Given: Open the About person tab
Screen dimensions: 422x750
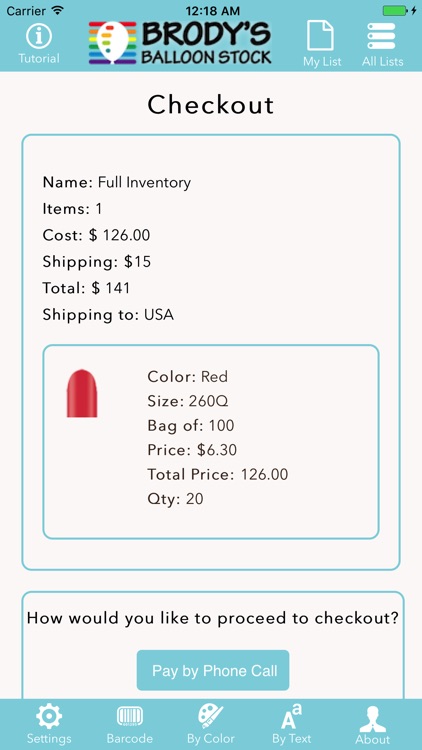Looking at the screenshot, I should [373, 725].
